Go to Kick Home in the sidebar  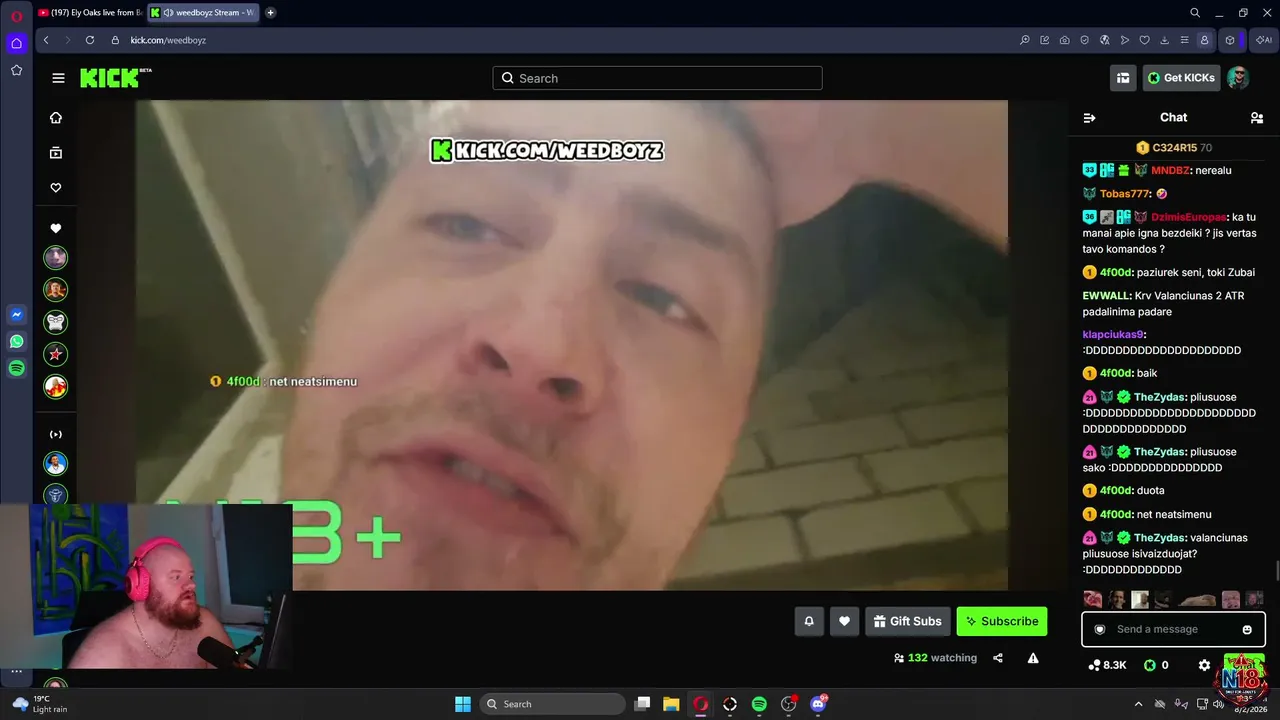[x=56, y=118]
